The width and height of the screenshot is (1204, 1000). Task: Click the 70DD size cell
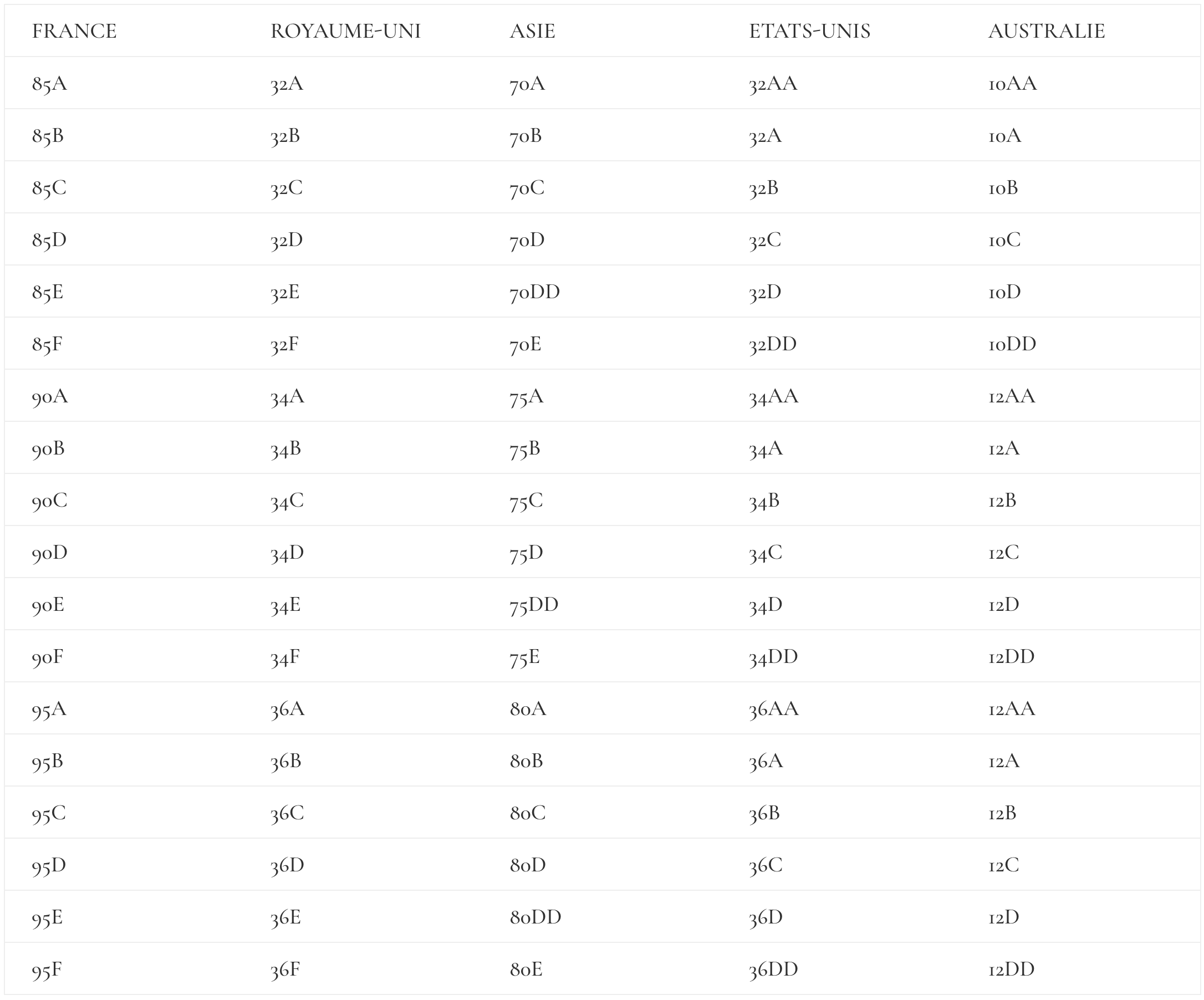click(534, 292)
